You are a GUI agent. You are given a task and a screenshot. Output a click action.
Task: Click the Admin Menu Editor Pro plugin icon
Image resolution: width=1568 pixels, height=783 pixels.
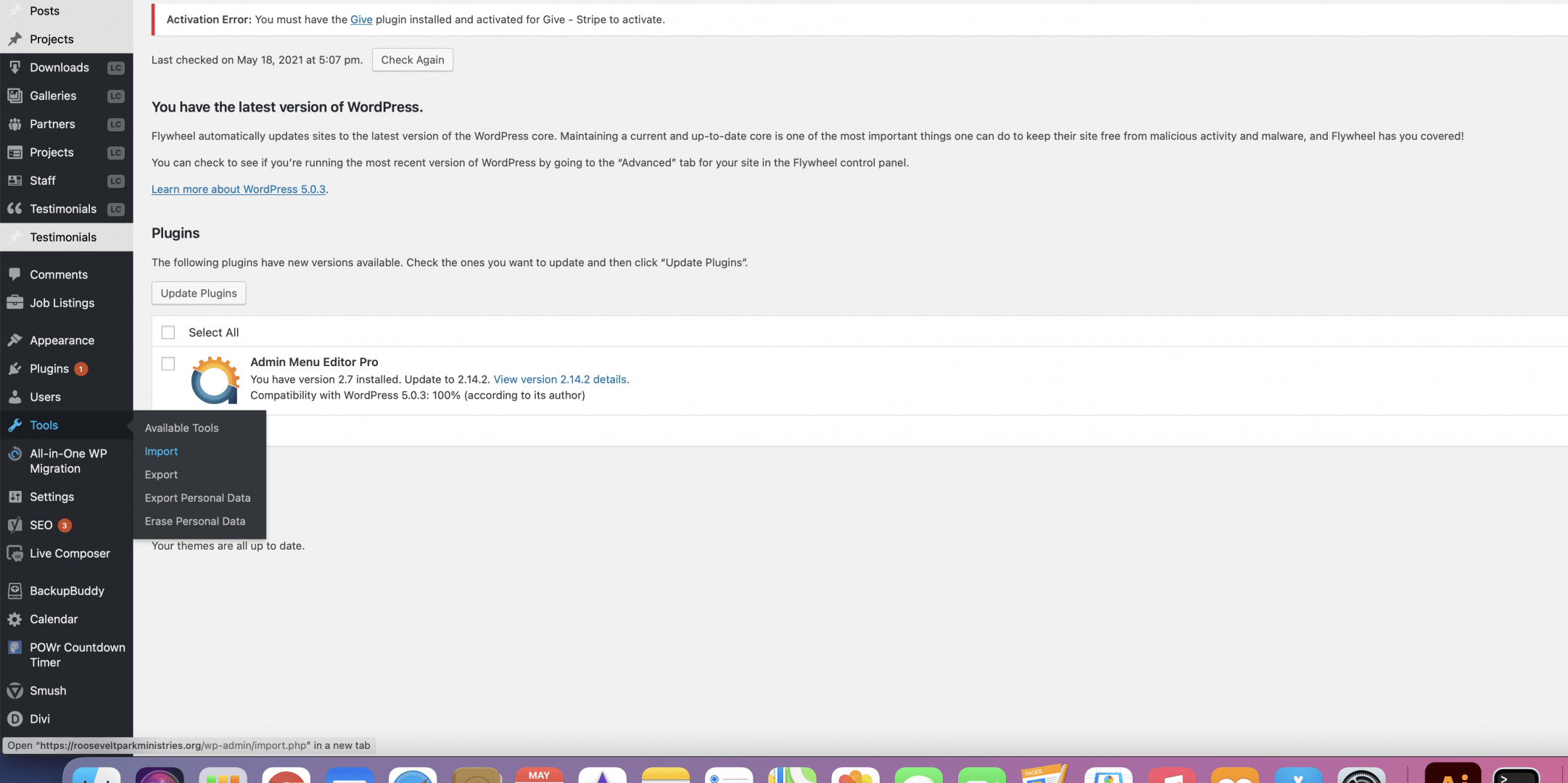tap(215, 380)
